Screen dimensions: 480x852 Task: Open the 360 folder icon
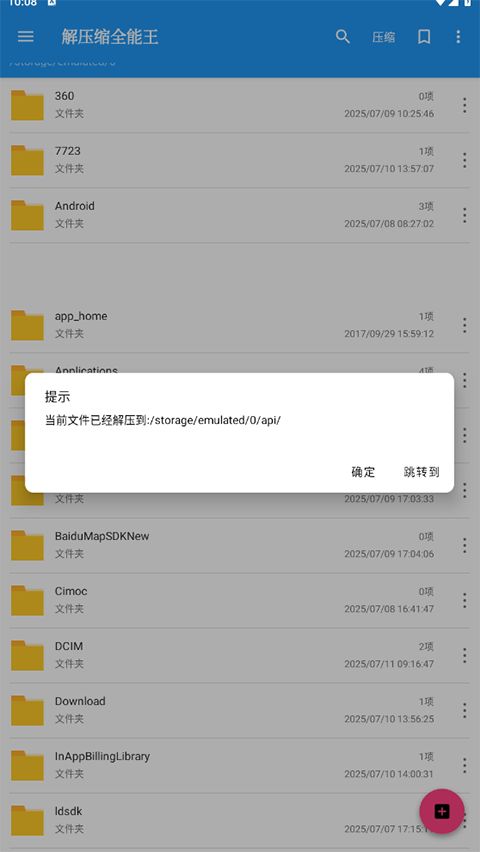[27, 105]
